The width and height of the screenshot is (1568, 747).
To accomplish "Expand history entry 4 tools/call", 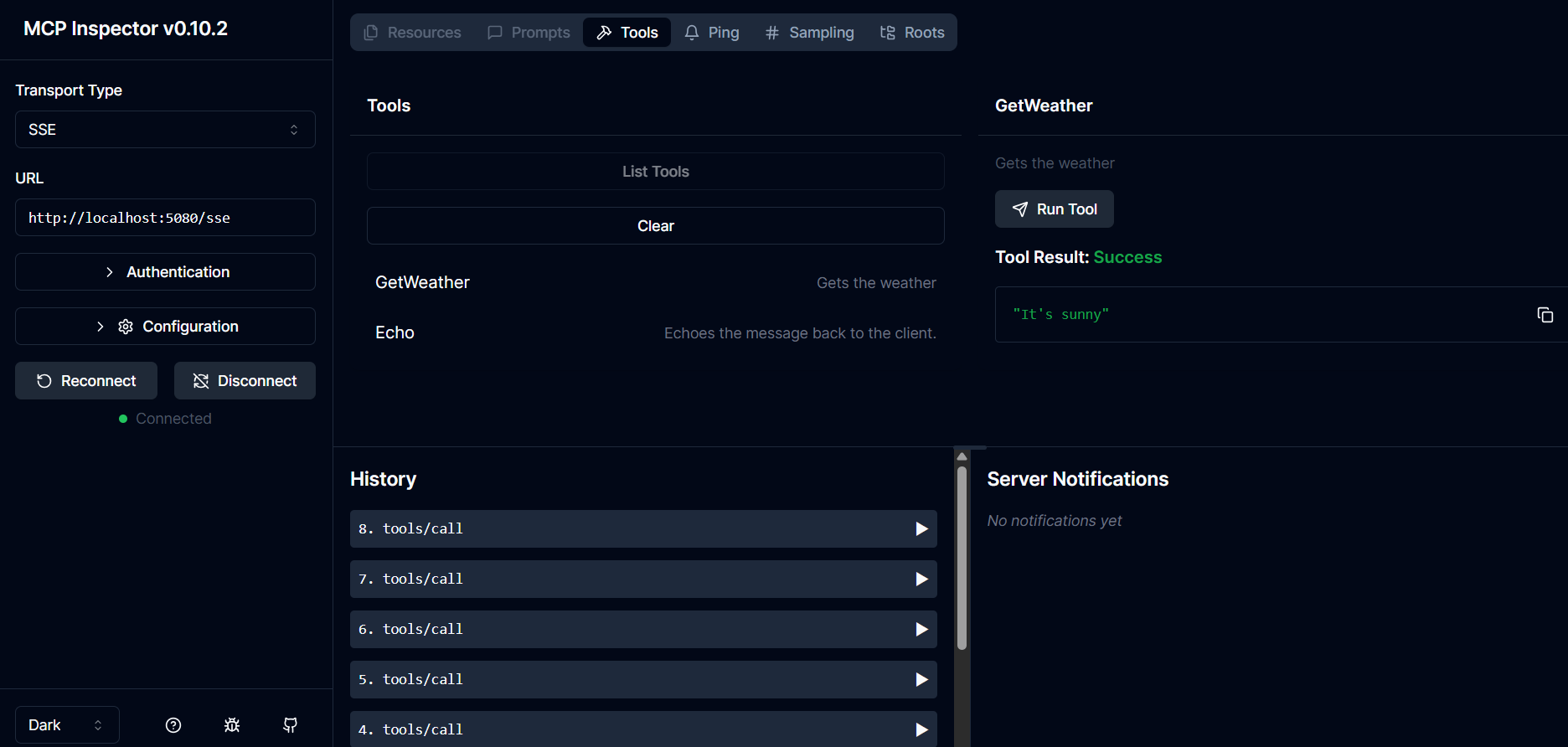I will (643, 729).
